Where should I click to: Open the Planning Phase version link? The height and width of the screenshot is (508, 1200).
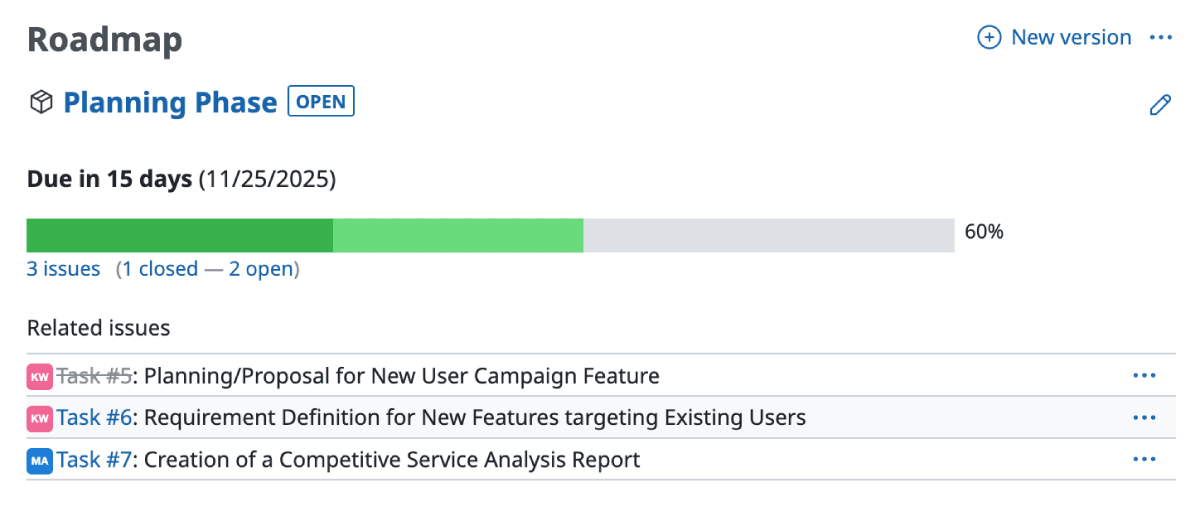(x=170, y=103)
